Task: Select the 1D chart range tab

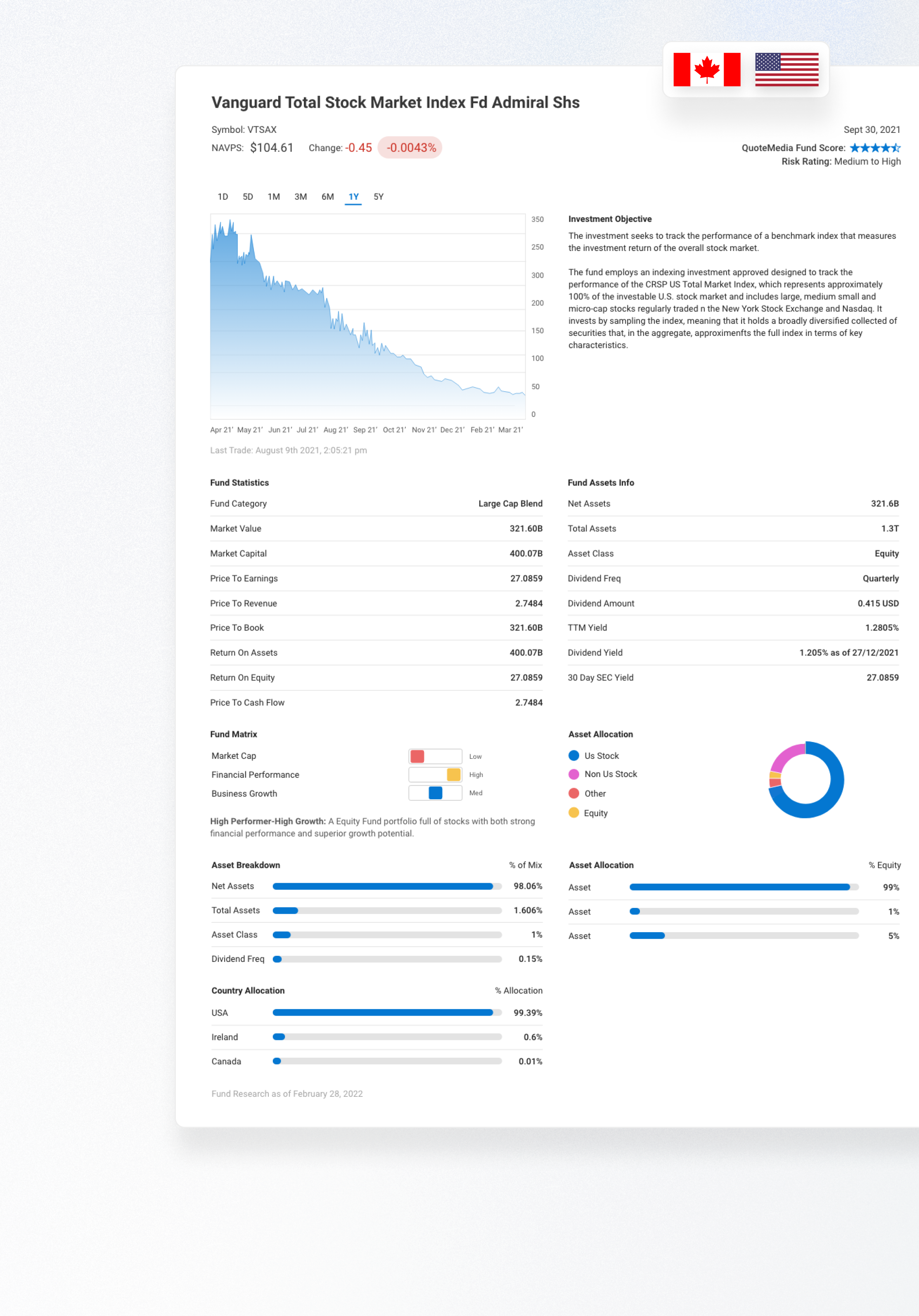Action: (223, 196)
